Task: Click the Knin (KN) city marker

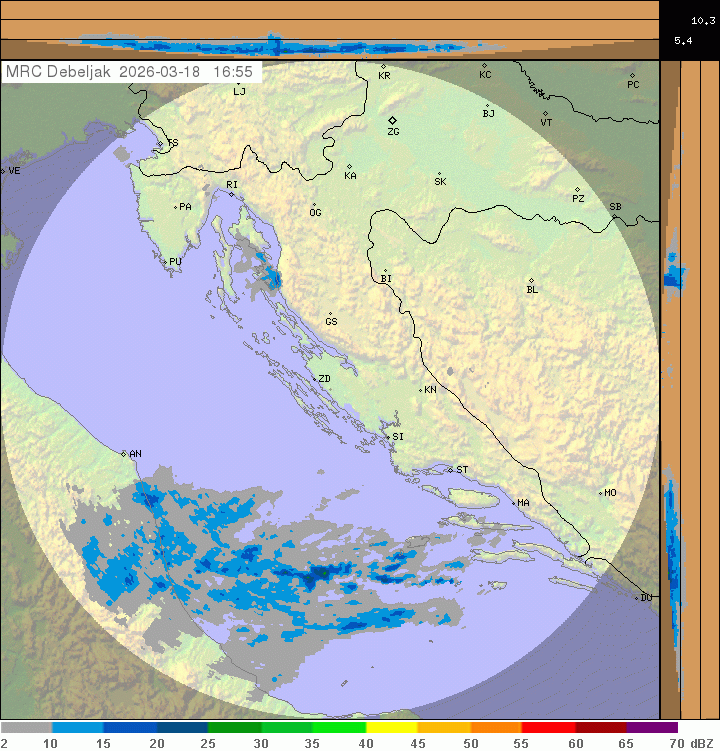Action: click(421, 390)
